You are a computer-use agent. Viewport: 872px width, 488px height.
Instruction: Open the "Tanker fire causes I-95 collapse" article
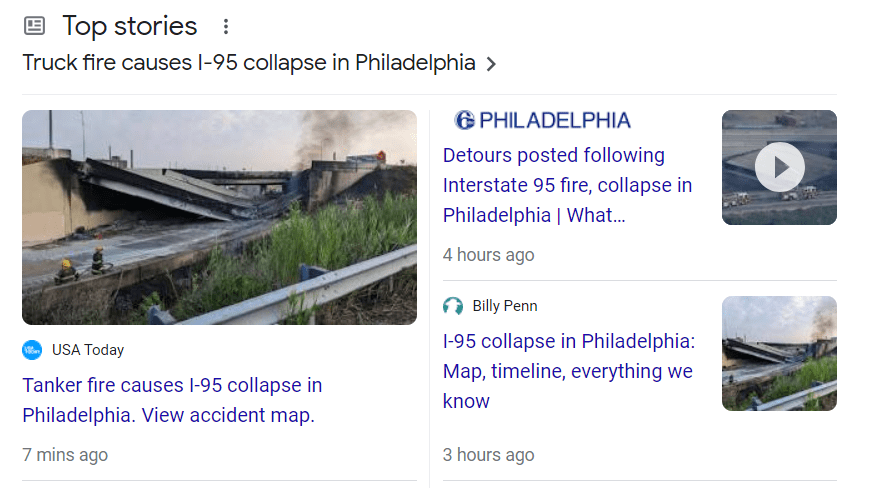point(172,400)
